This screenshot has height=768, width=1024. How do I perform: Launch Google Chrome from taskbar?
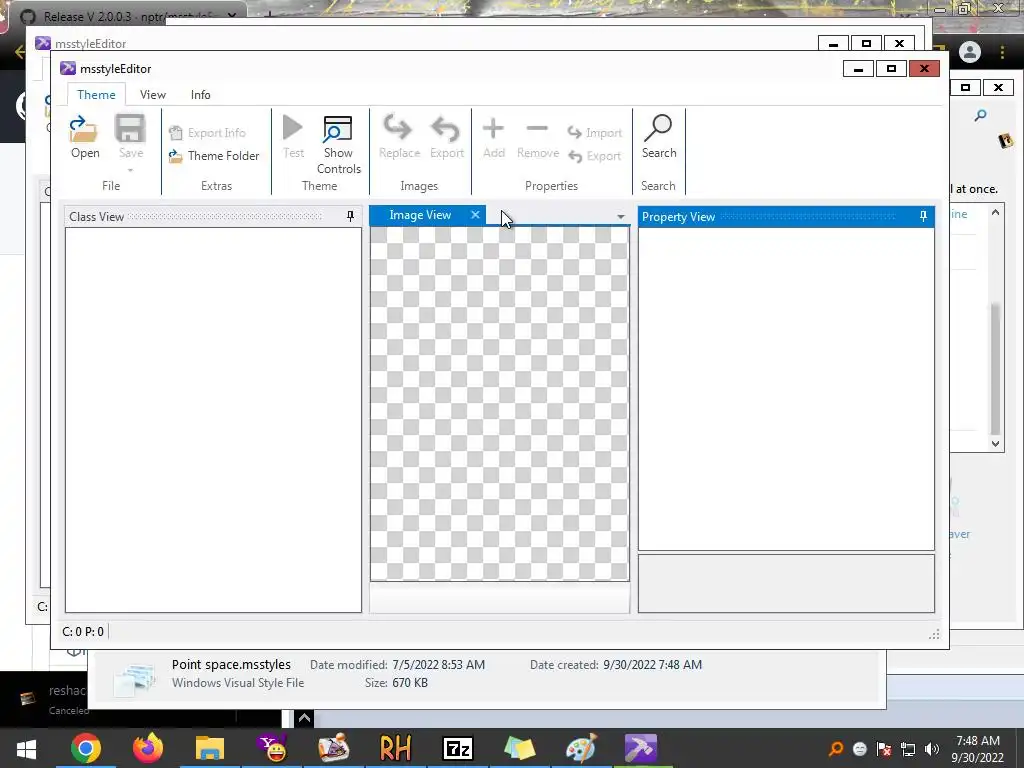86,748
